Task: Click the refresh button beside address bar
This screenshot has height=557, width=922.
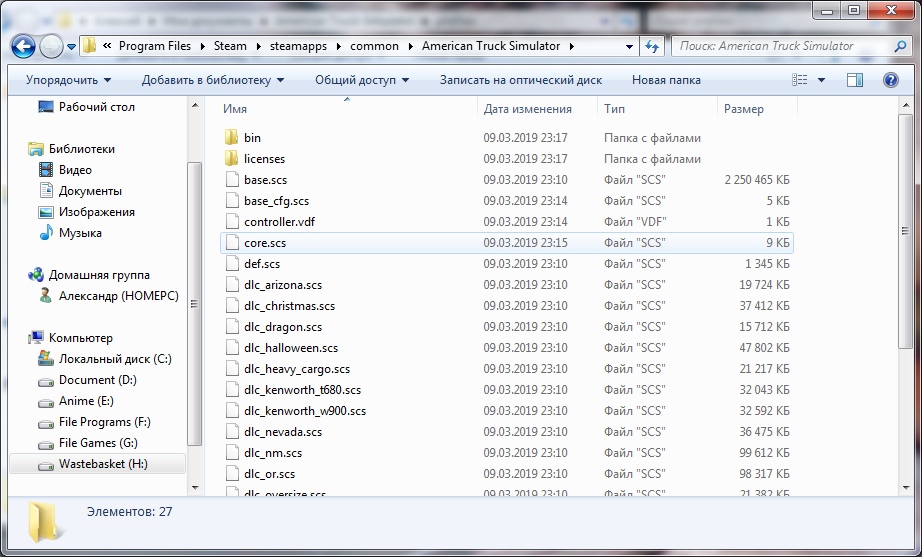Action: pyautogui.click(x=652, y=46)
